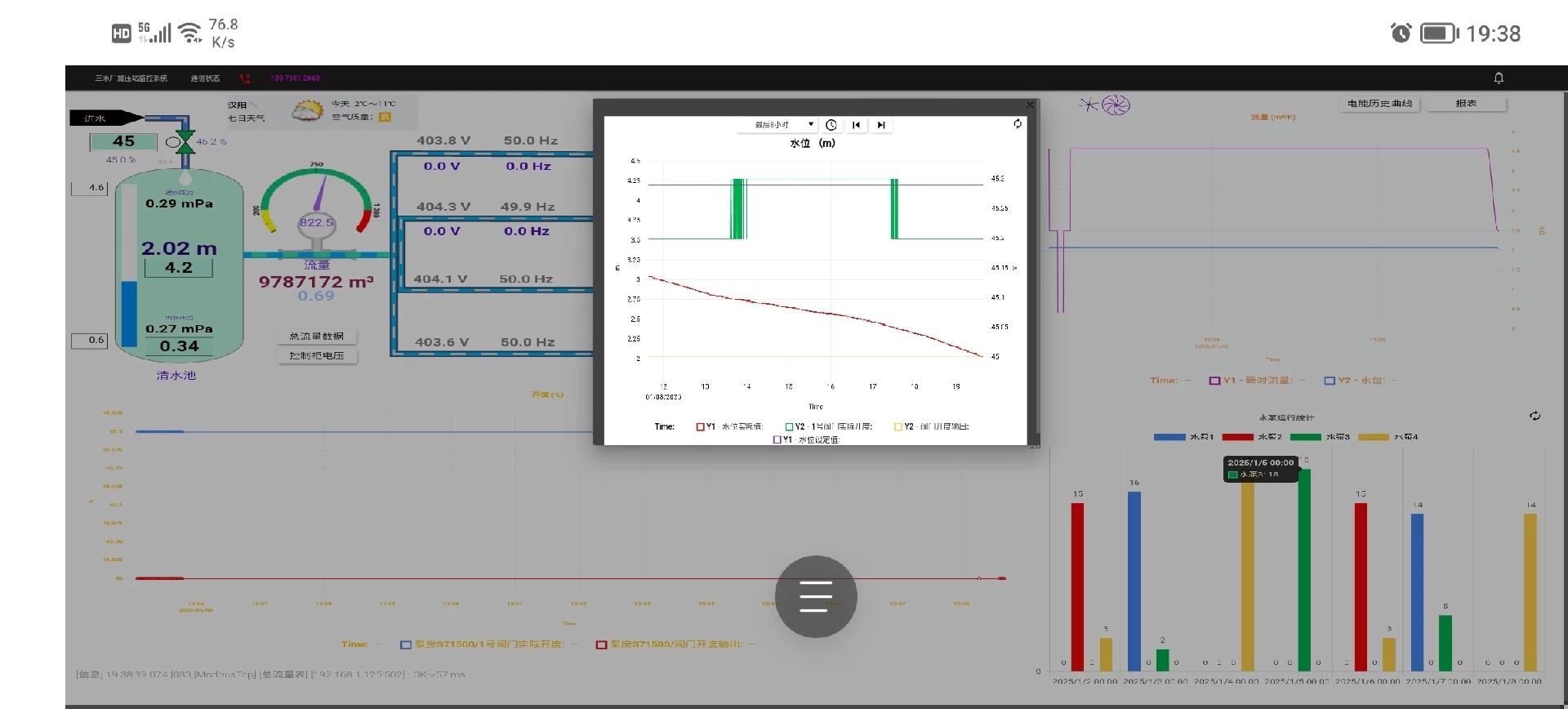
Task: Click the level setpoint field 4.2
Action: pyautogui.click(x=179, y=268)
